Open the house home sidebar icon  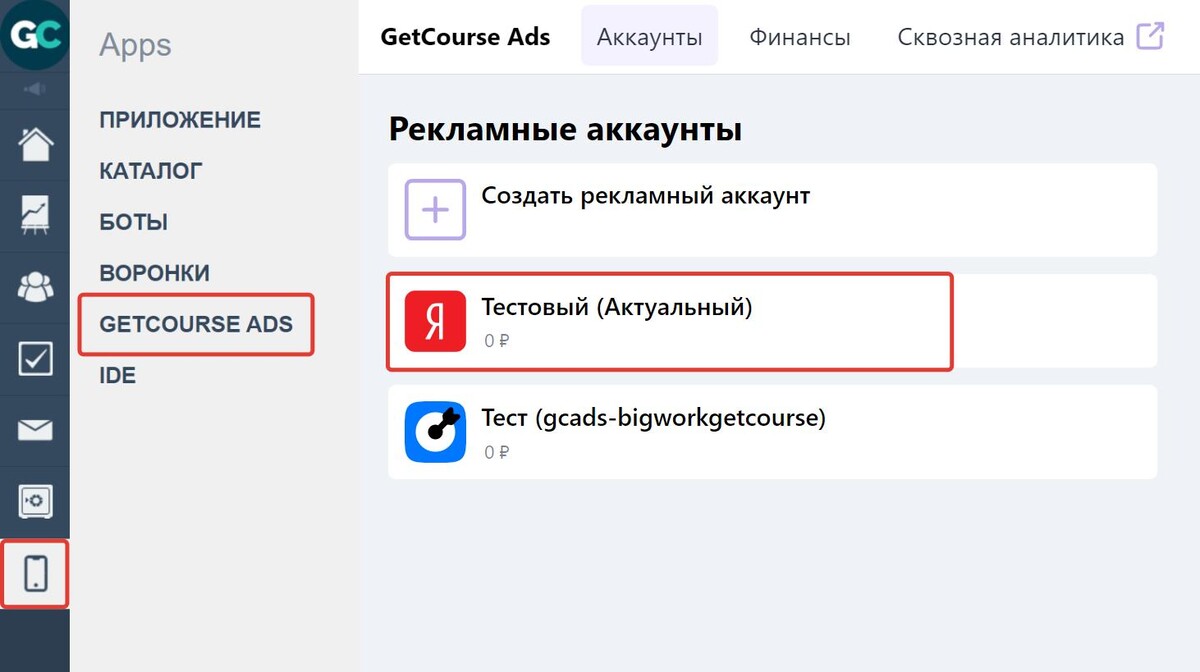pos(35,144)
